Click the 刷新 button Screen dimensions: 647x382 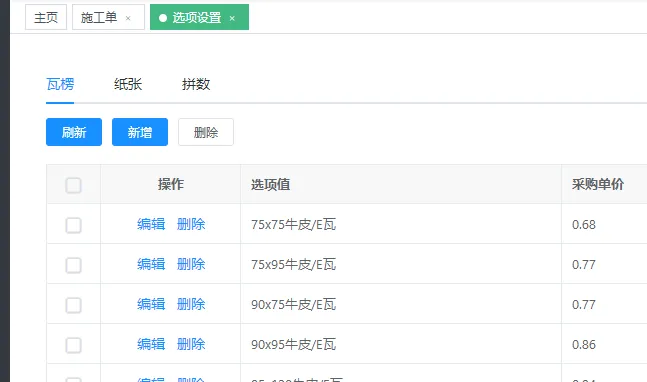[x=74, y=132]
